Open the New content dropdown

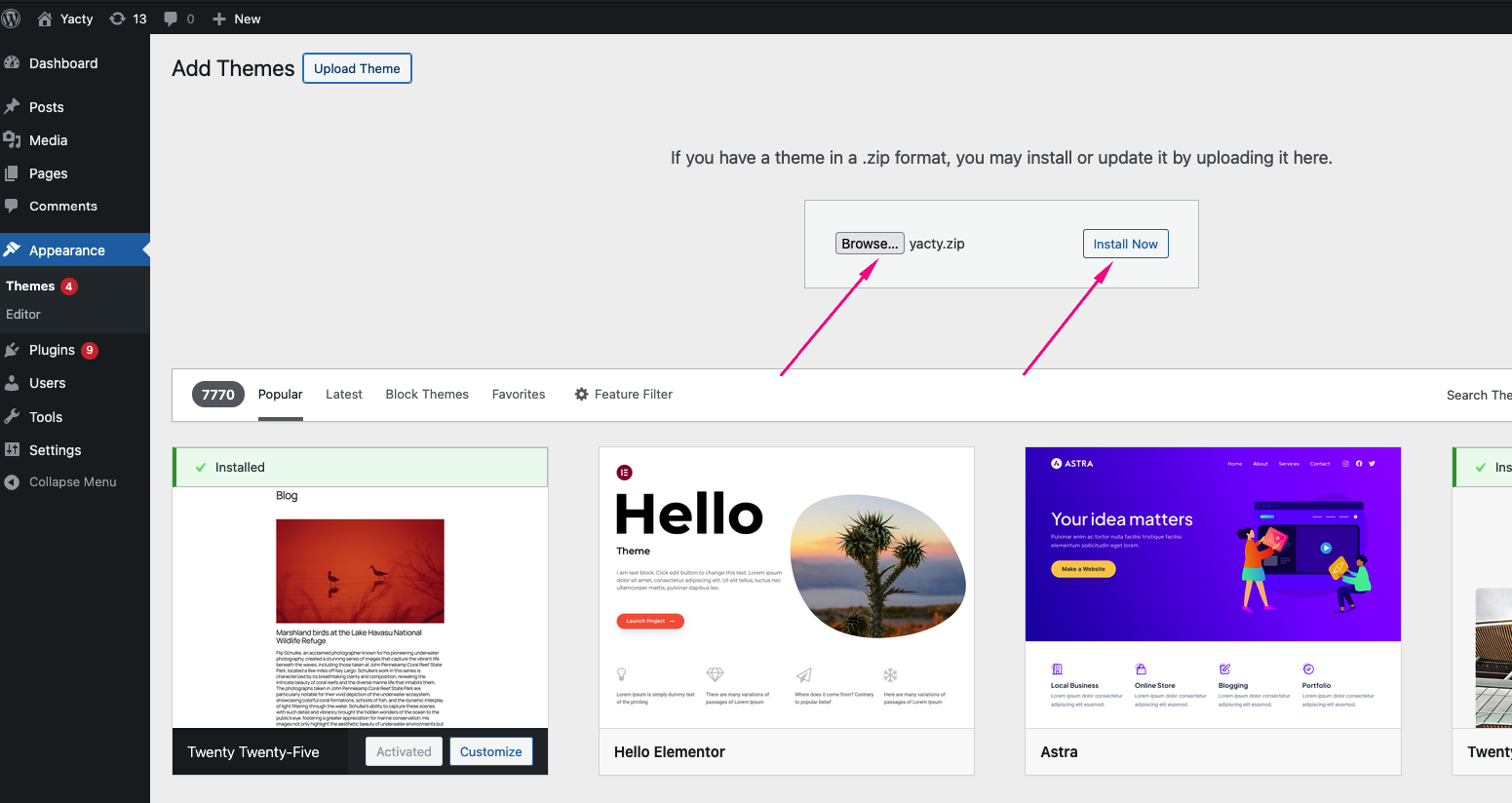click(237, 19)
